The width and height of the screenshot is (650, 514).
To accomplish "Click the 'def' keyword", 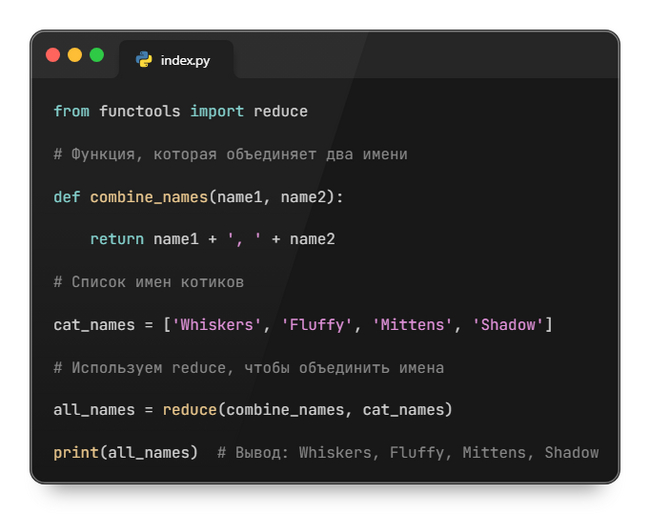I will (67, 197).
